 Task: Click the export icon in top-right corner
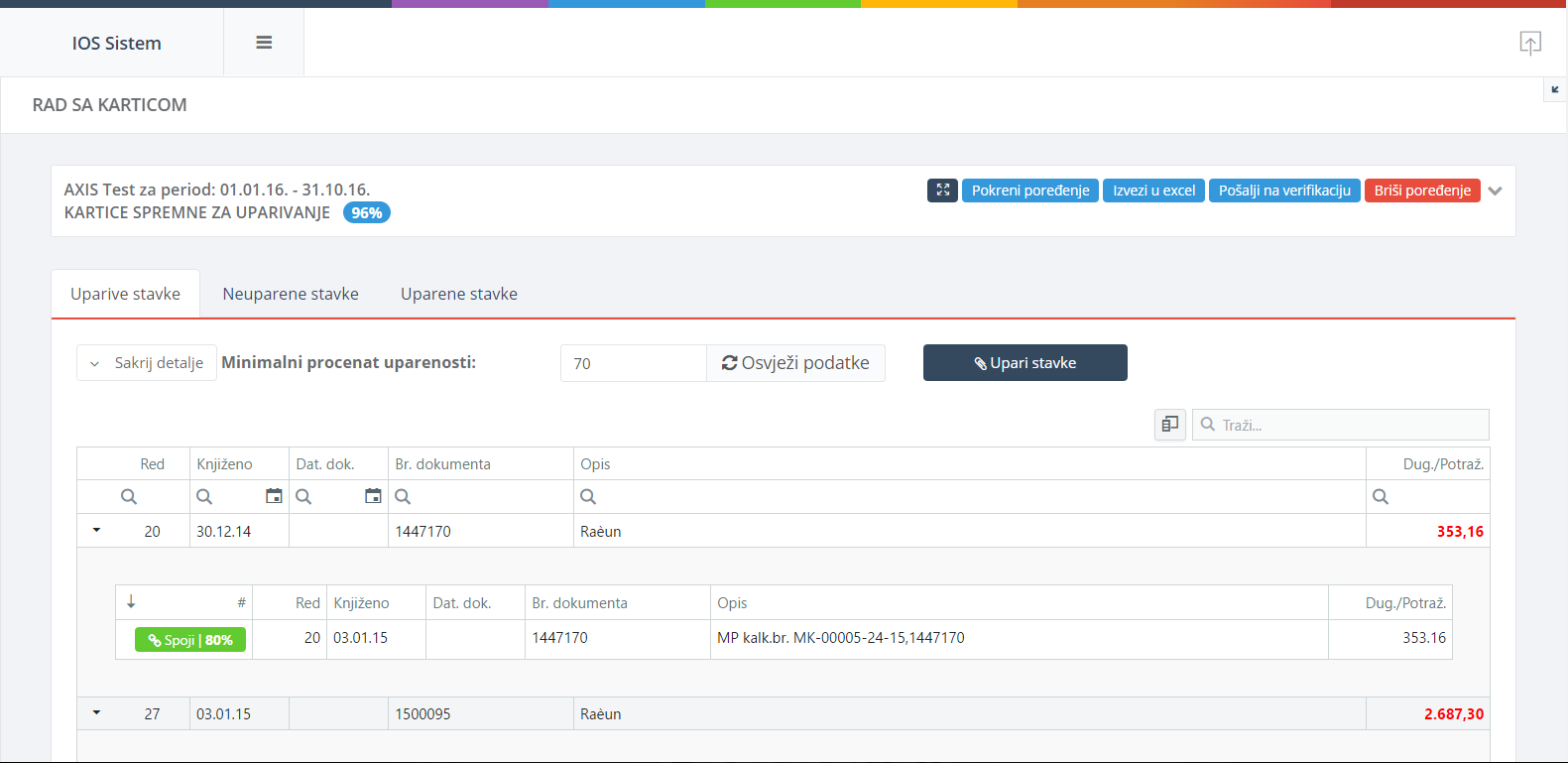pos(1530,43)
